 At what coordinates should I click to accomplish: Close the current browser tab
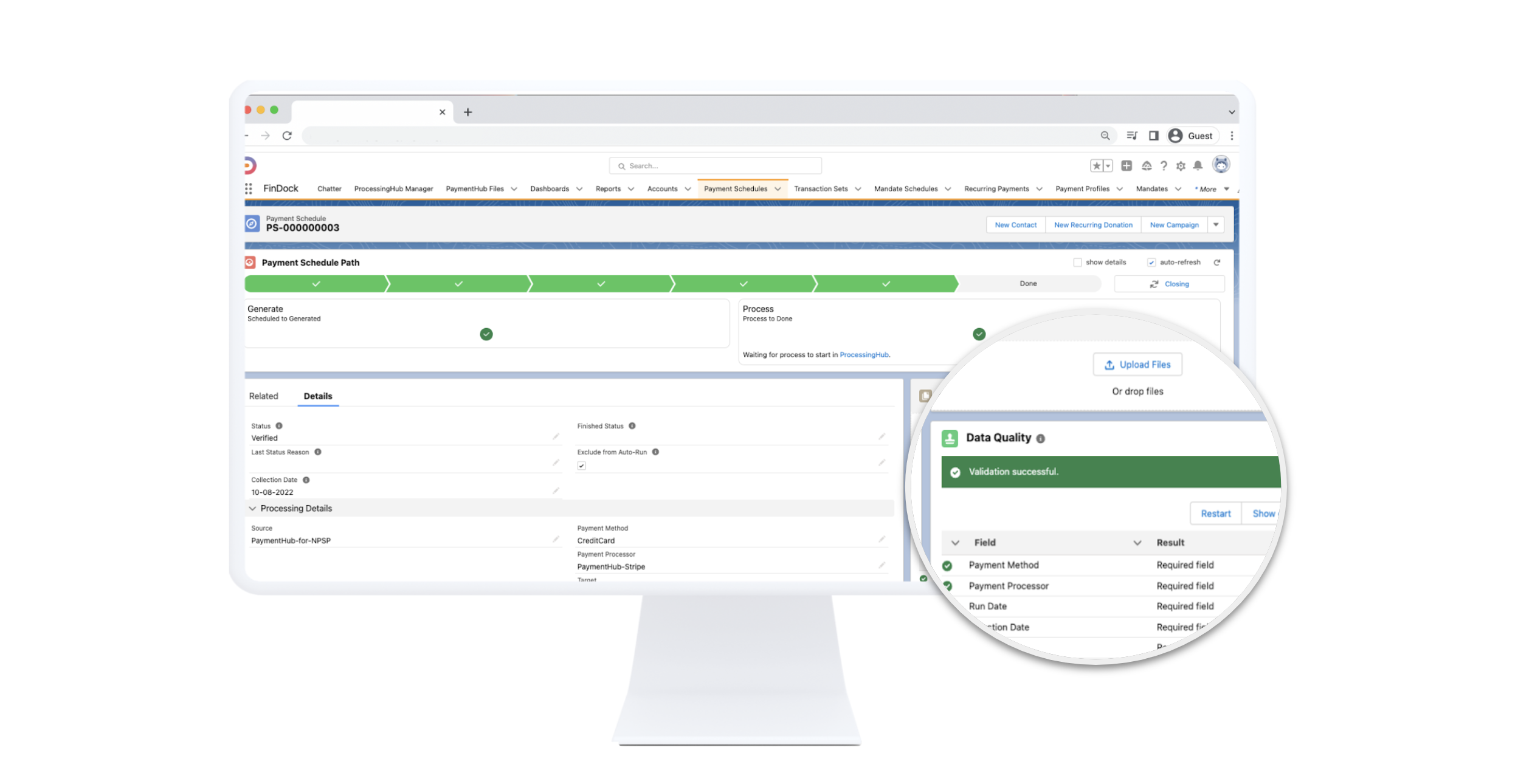click(442, 112)
